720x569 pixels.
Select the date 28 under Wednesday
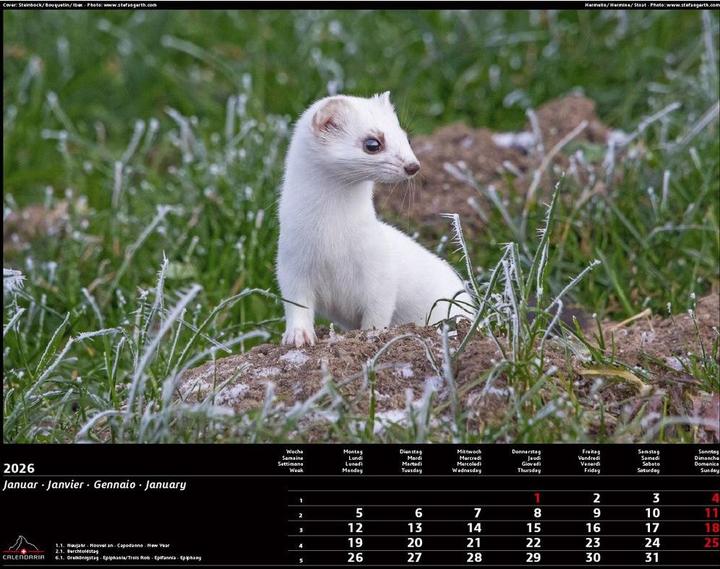[x=474, y=558]
